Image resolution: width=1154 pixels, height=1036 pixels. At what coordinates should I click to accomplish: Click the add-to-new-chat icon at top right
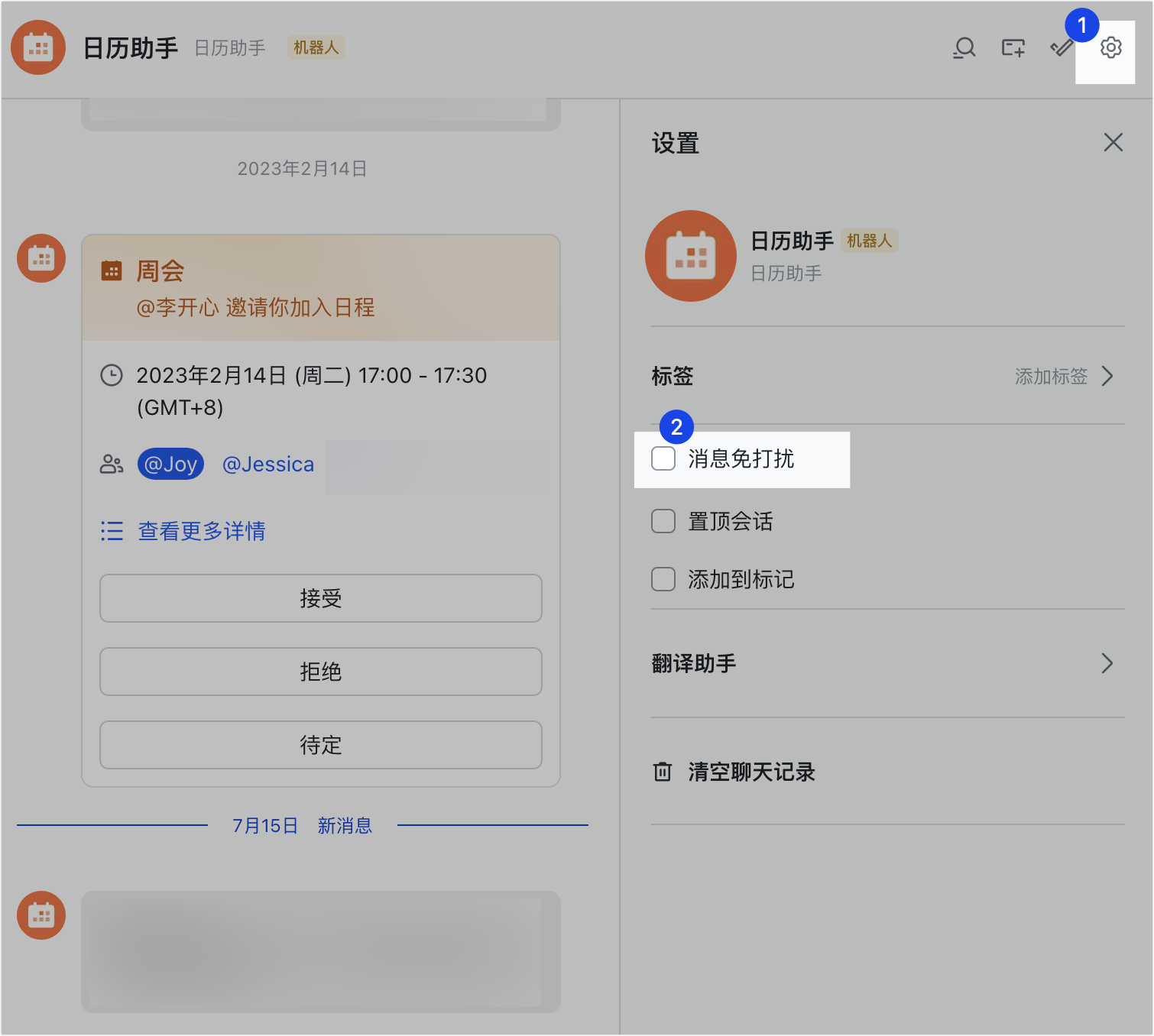[1012, 47]
